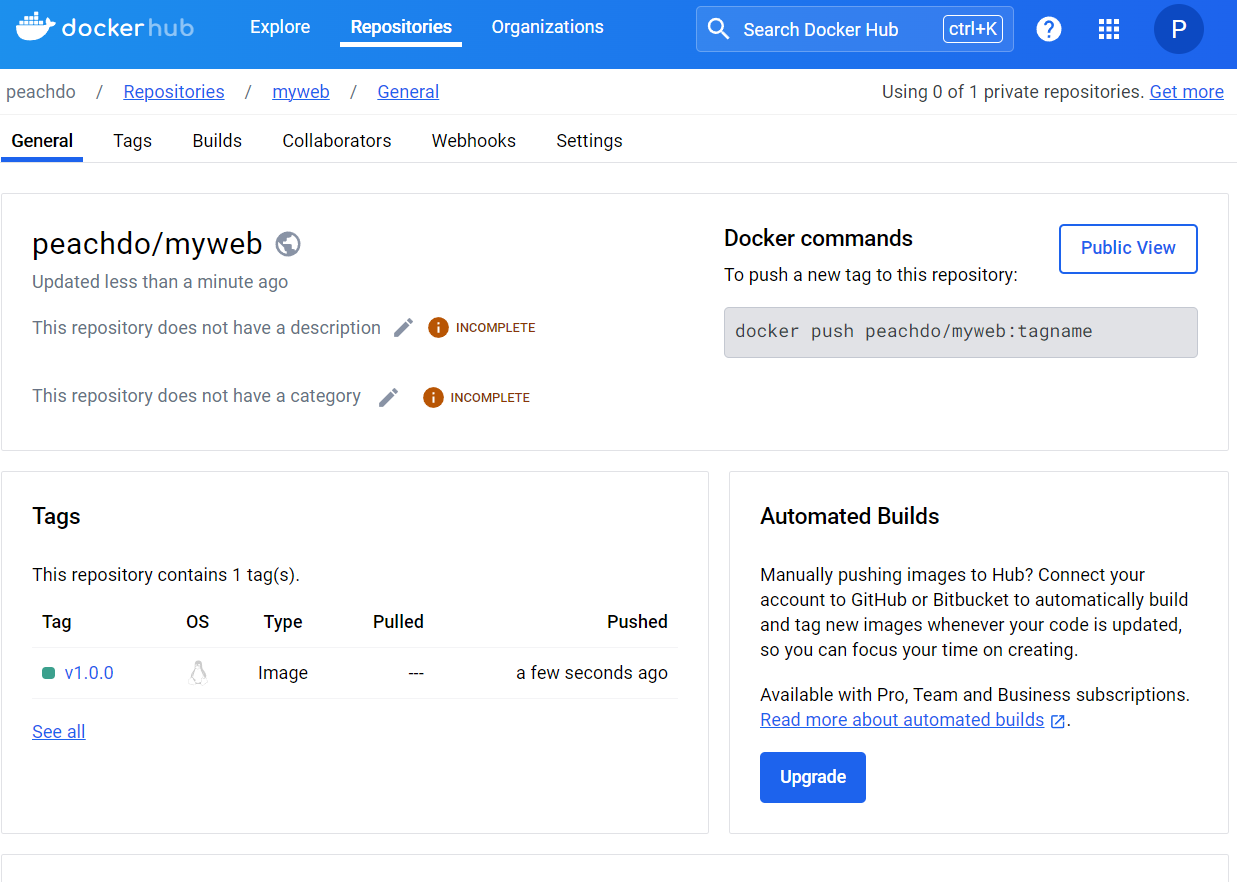This screenshot has height=882, width=1237.
Task: Click the Docker commands heading
Action: pos(818,238)
